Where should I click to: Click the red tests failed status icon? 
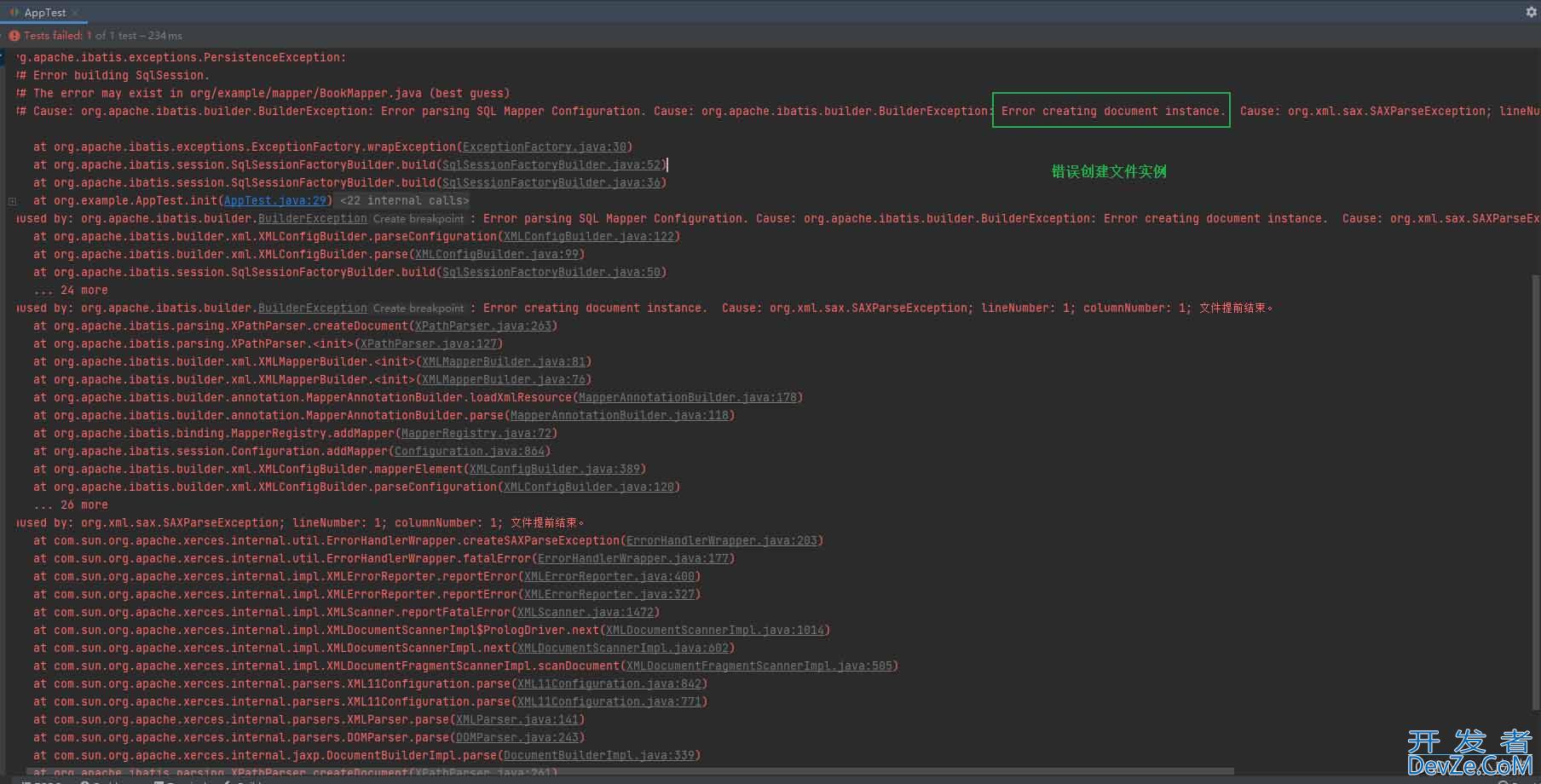[x=14, y=36]
